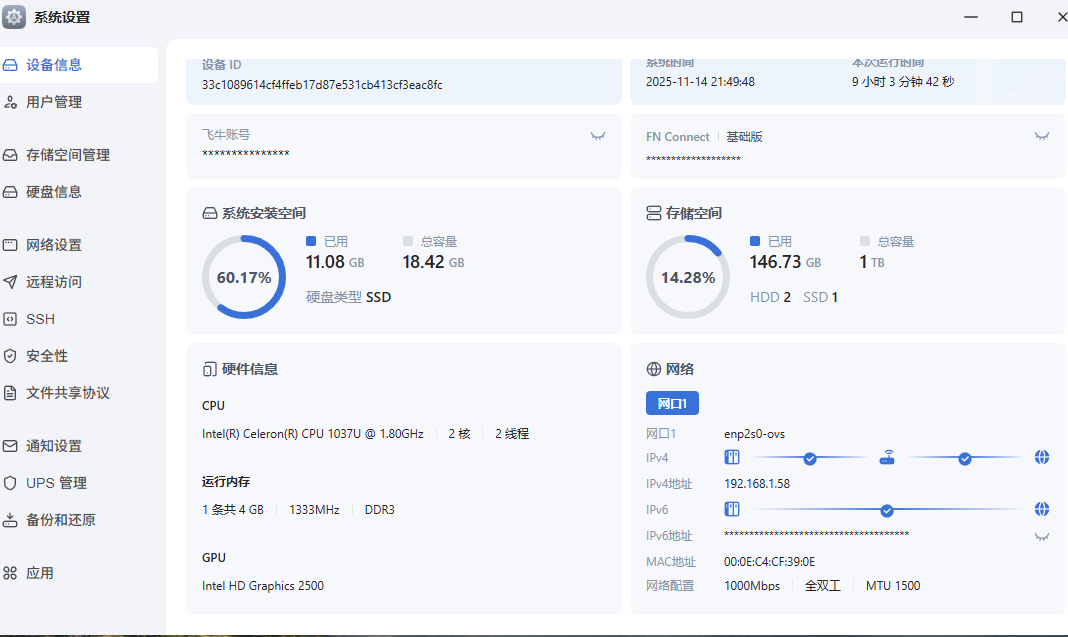Viewport: 1068px width, 637px height.
Task: Click the 1000Mbps network speed value
Action: pos(752,586)
